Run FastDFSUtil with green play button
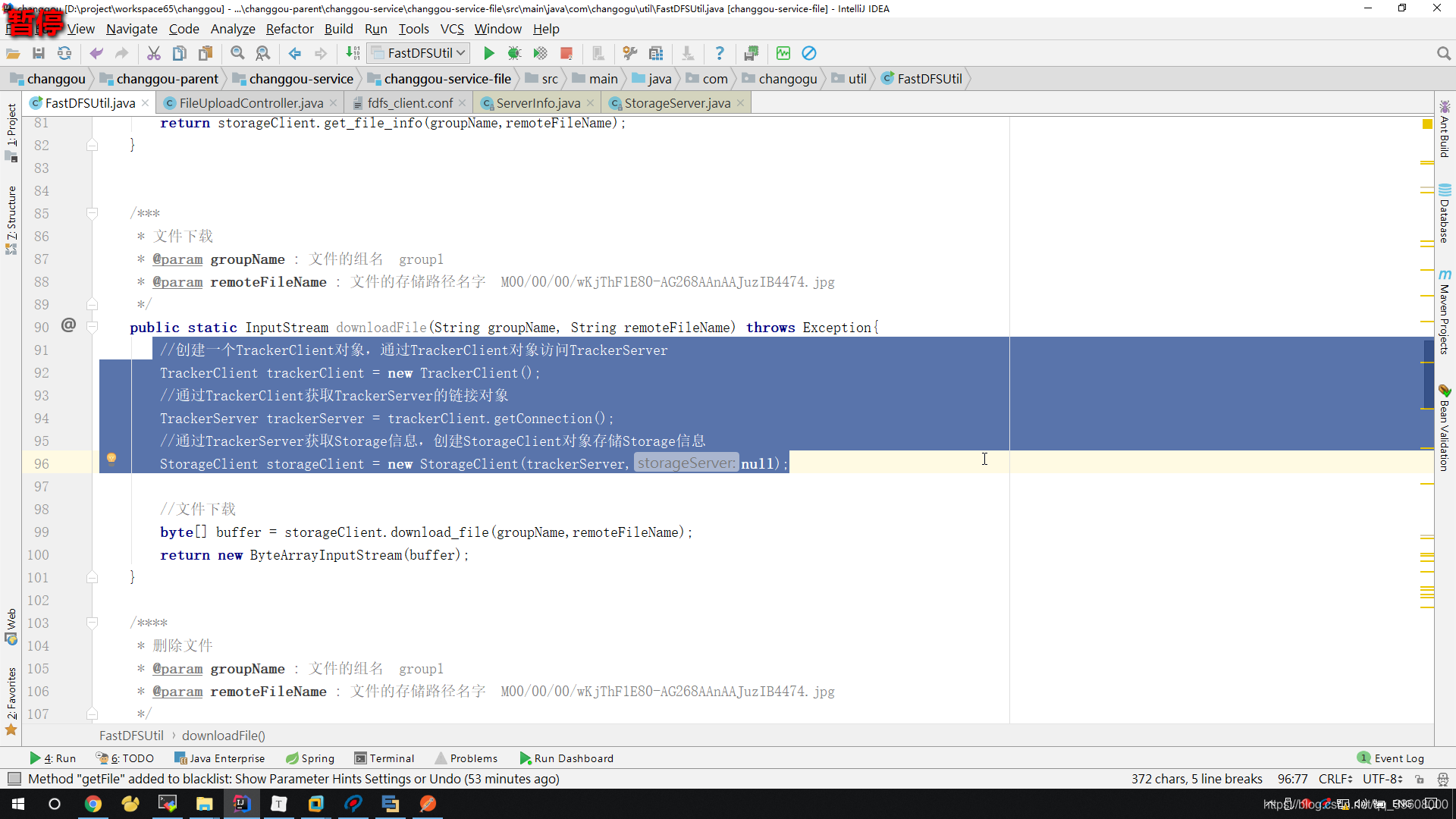The image size is (1456, 819). click(x=489, y=53)
